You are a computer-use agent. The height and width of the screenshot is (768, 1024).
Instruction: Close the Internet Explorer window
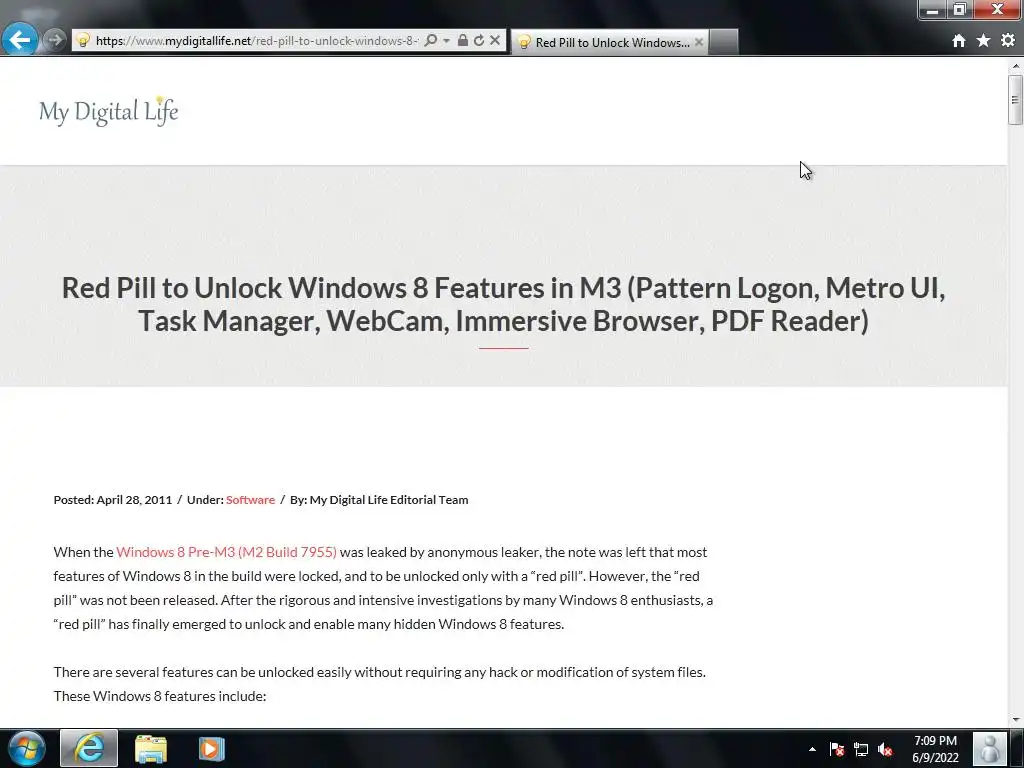click(998, 10)
